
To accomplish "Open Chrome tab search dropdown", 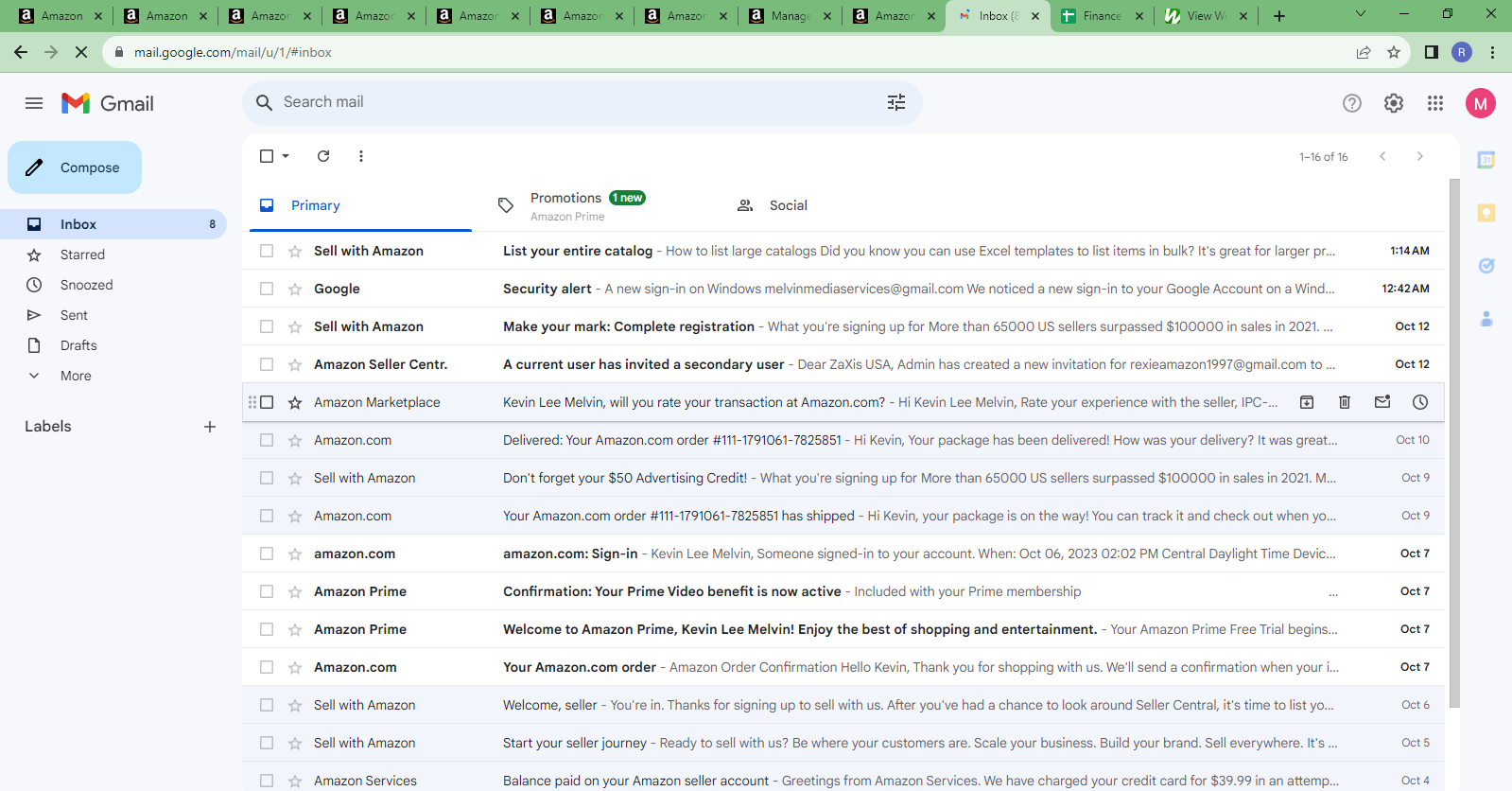I will pyautogui.click(x=1361, y=15).
